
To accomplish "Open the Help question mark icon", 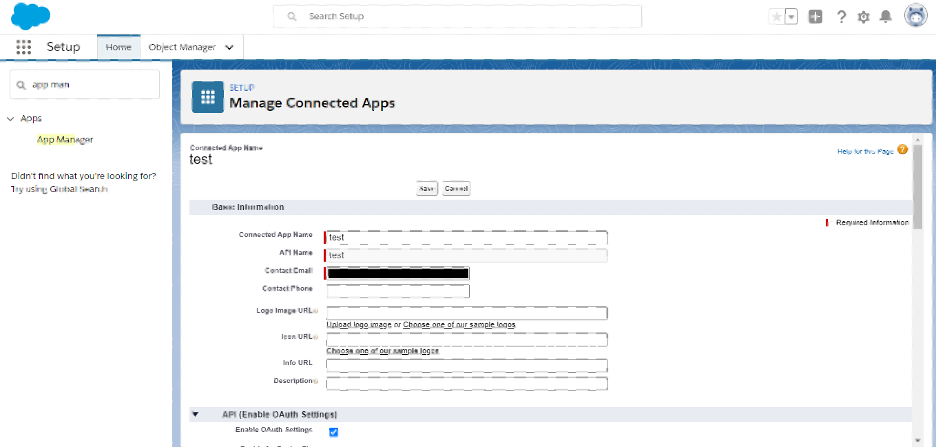I will tap(841, 17).
